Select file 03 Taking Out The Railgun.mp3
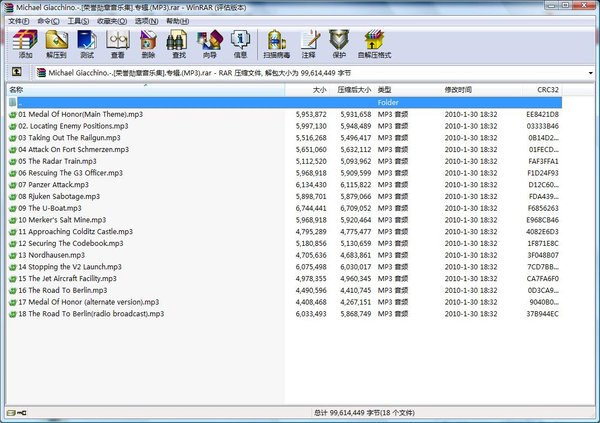 [69, 138]
